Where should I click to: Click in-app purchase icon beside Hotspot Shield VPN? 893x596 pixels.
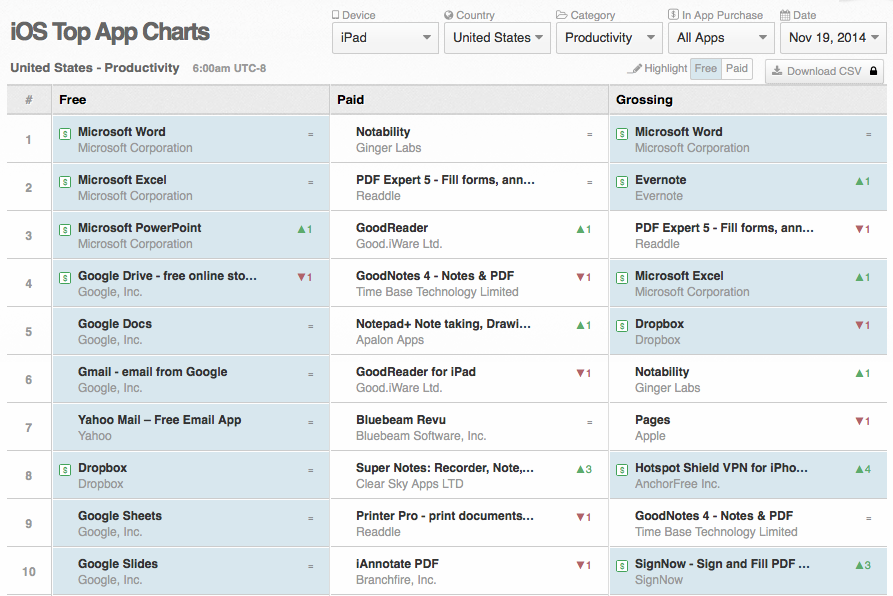[622, 470]
